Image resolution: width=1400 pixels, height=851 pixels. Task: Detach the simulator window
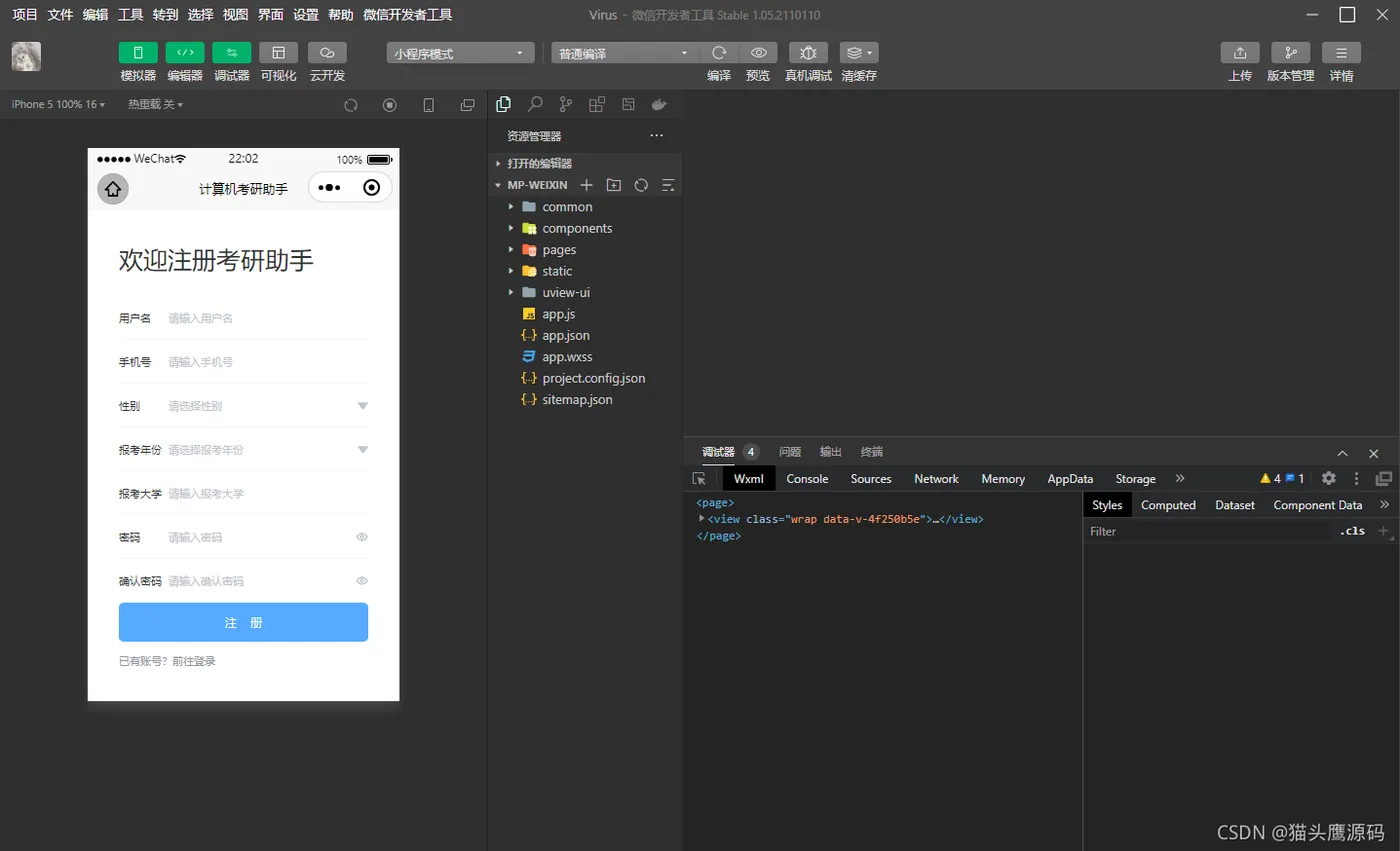[x=467, y=105]
